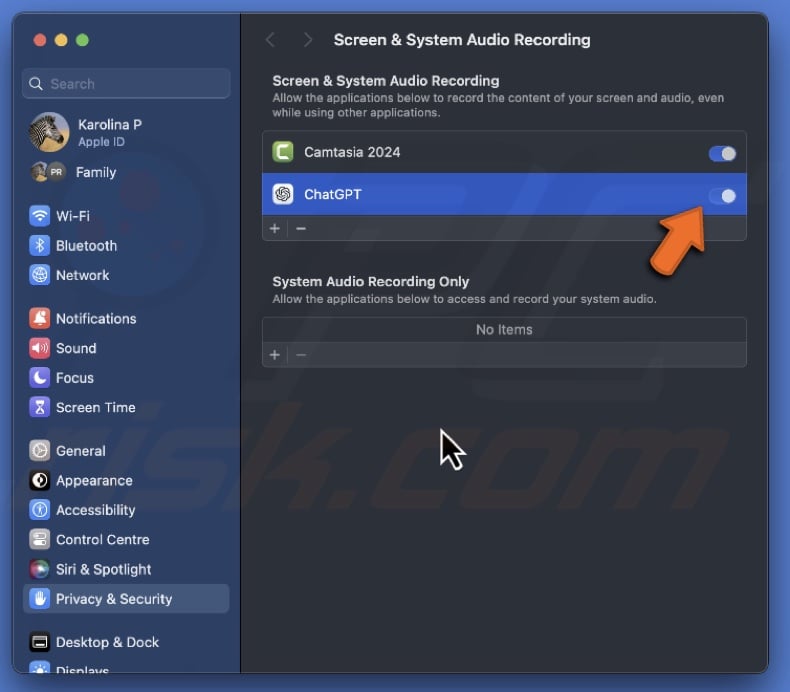The image size is (790, 692).
Task: Open the Network globe icon
Action: pos(39,275)
